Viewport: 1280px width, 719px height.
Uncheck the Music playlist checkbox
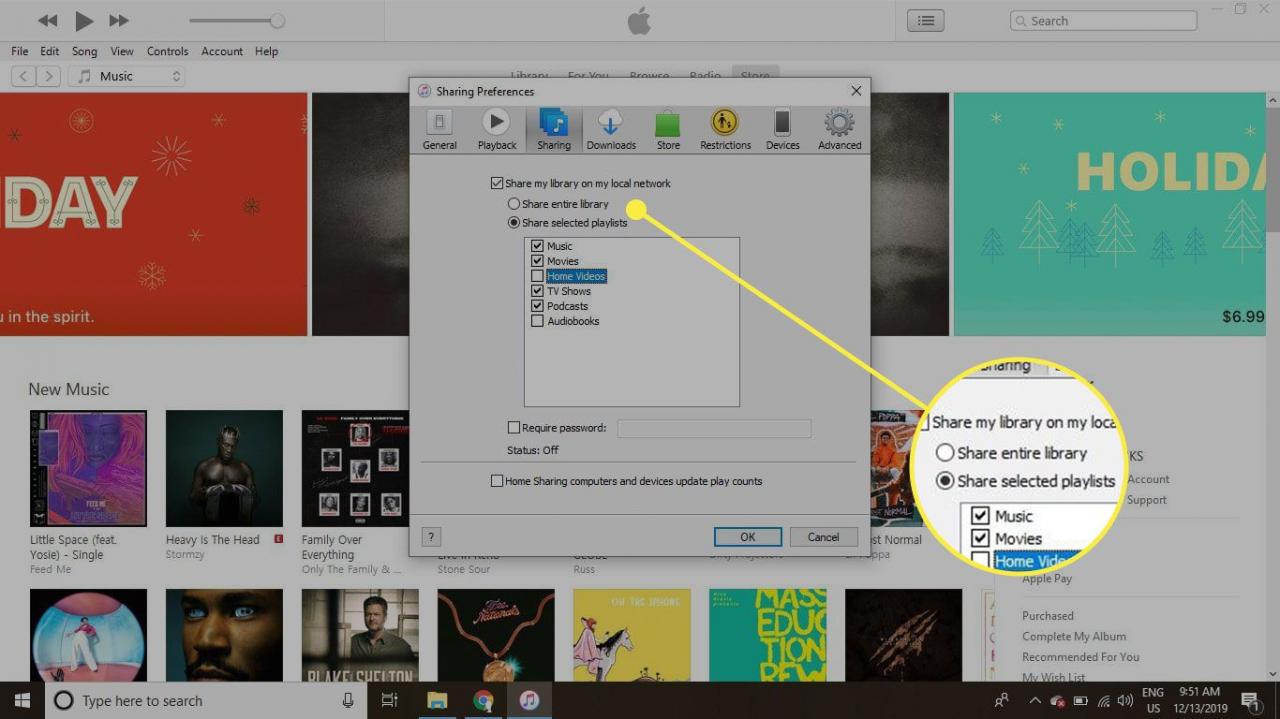(538, 246)
